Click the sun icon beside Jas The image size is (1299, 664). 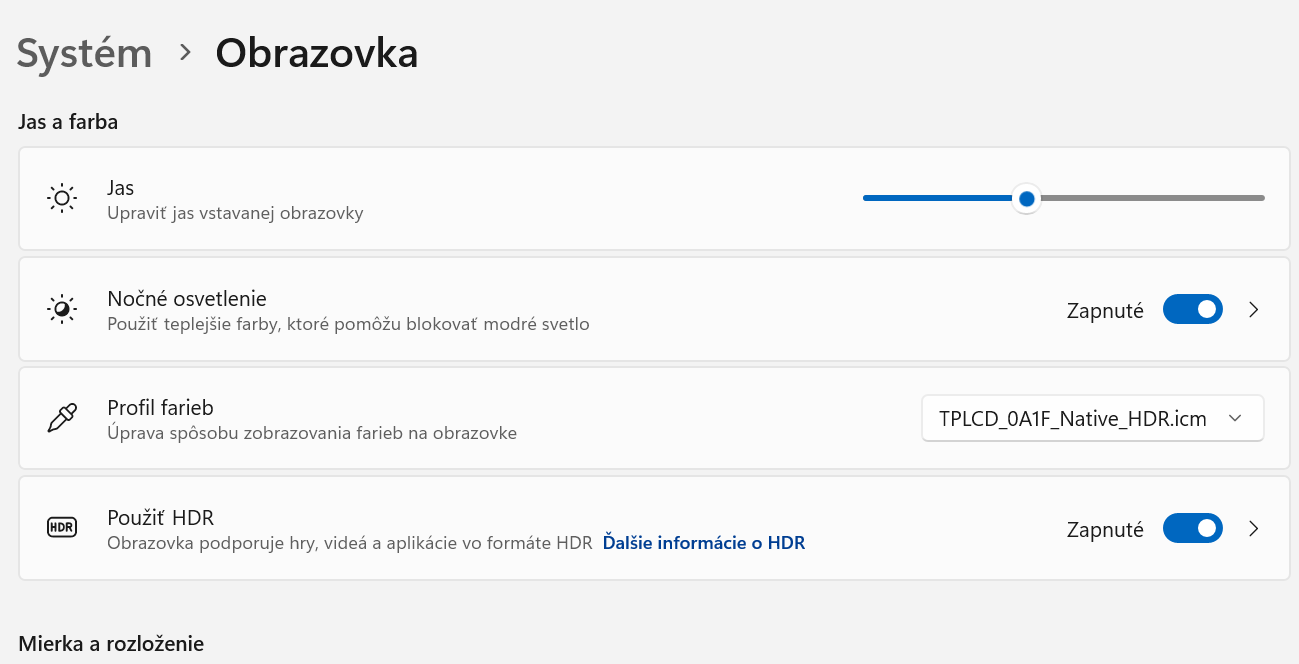tap(62, 198)
